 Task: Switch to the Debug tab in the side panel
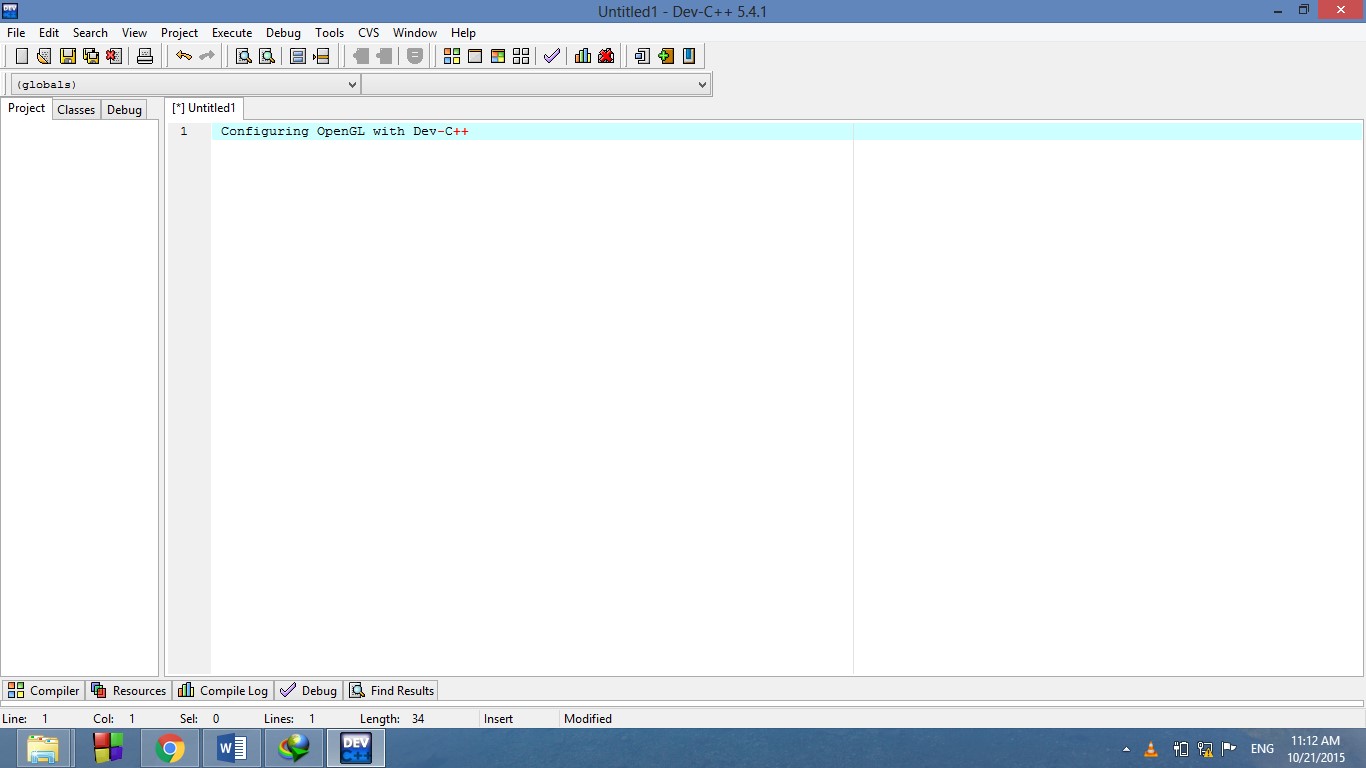[124, 110]
